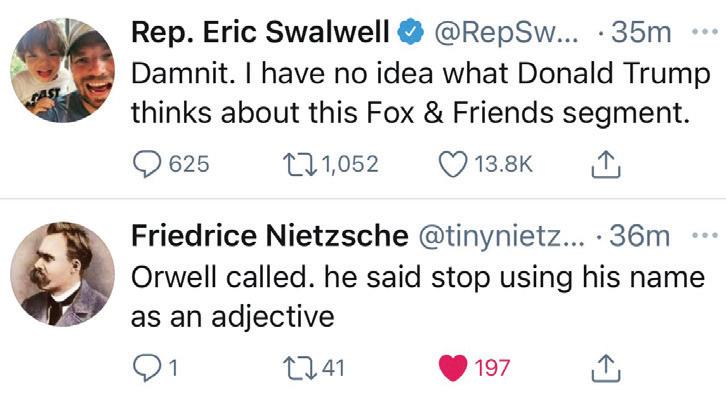Open the Orwell called tweet text

point(418,296)
